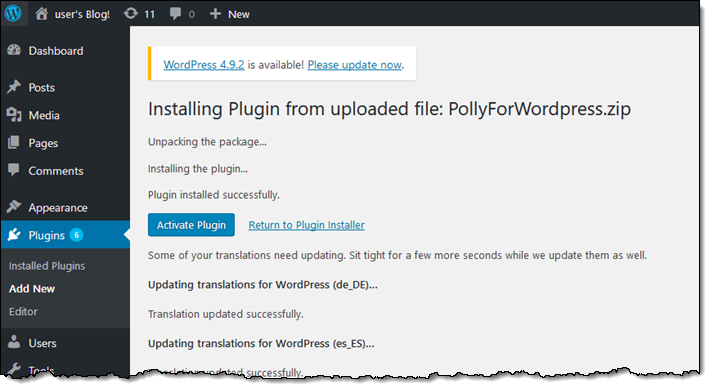This screenshot has height=389, width=710.
Task: Click the Media icon in sidebar
Action: (14, 115)
